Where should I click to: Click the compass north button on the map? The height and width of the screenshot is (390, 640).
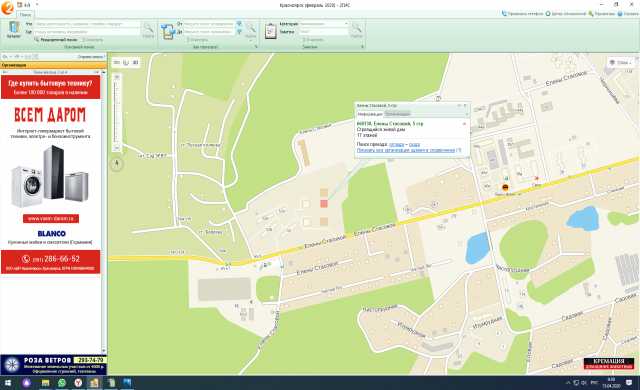[x=117, y=164]
